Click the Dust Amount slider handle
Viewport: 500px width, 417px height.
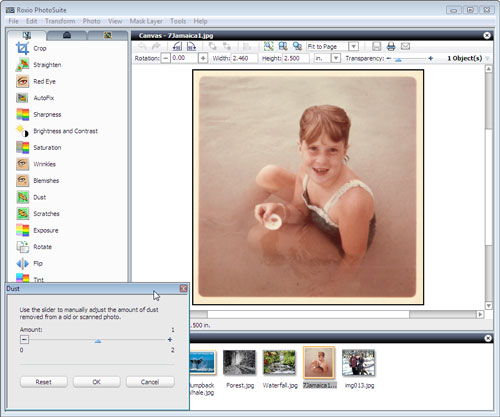(x=98, y=341)
